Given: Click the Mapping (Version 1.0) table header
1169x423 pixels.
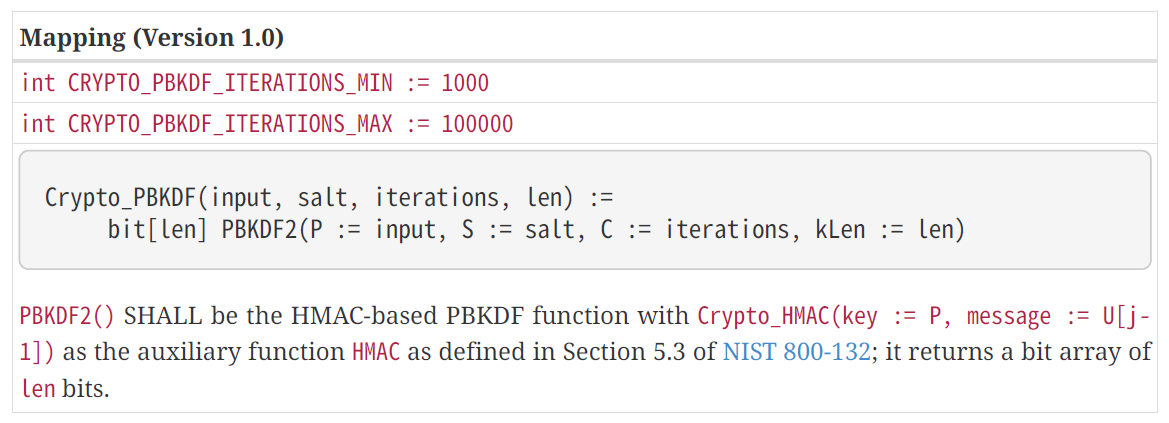Looking at the screenshot, I should [152, 38].
